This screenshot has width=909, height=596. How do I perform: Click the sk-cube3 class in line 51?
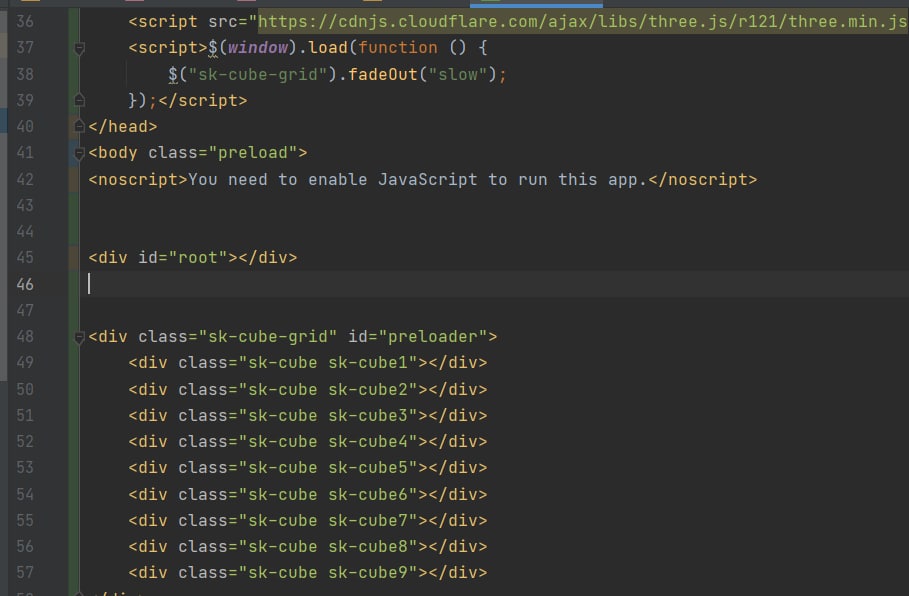coord(368,415)
